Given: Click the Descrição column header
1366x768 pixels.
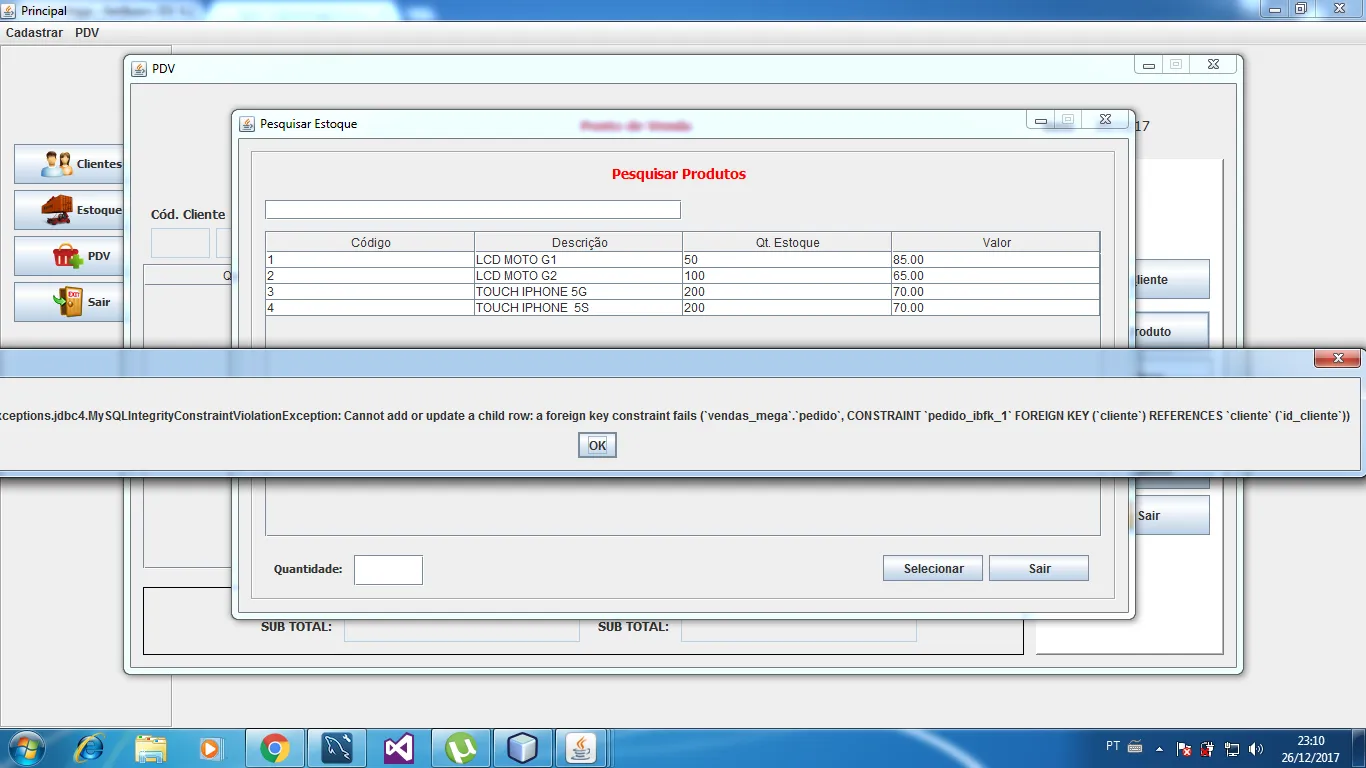Looking at the screenshot, I should click(578, 242).
